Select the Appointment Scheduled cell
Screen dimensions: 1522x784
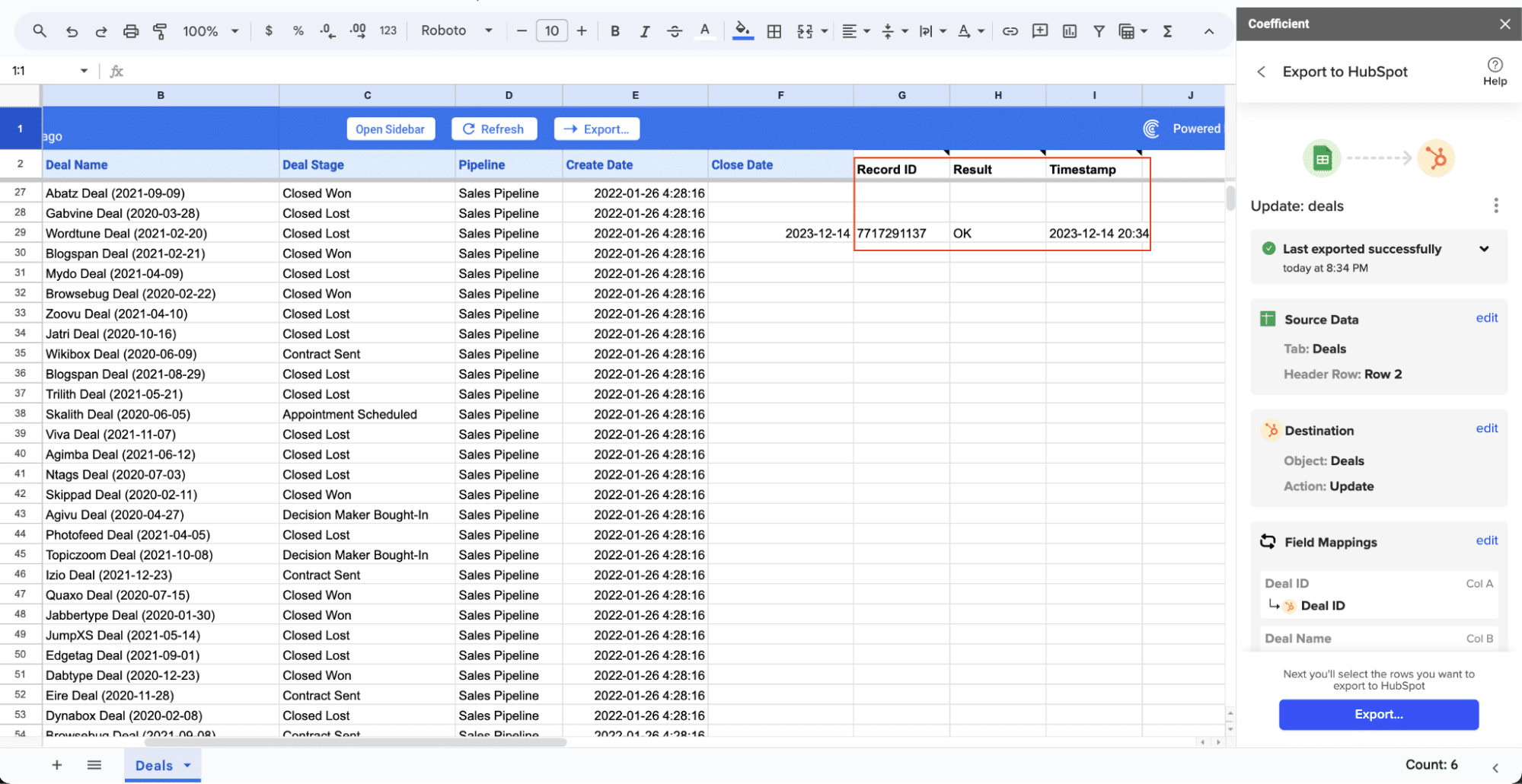[367, 414]
